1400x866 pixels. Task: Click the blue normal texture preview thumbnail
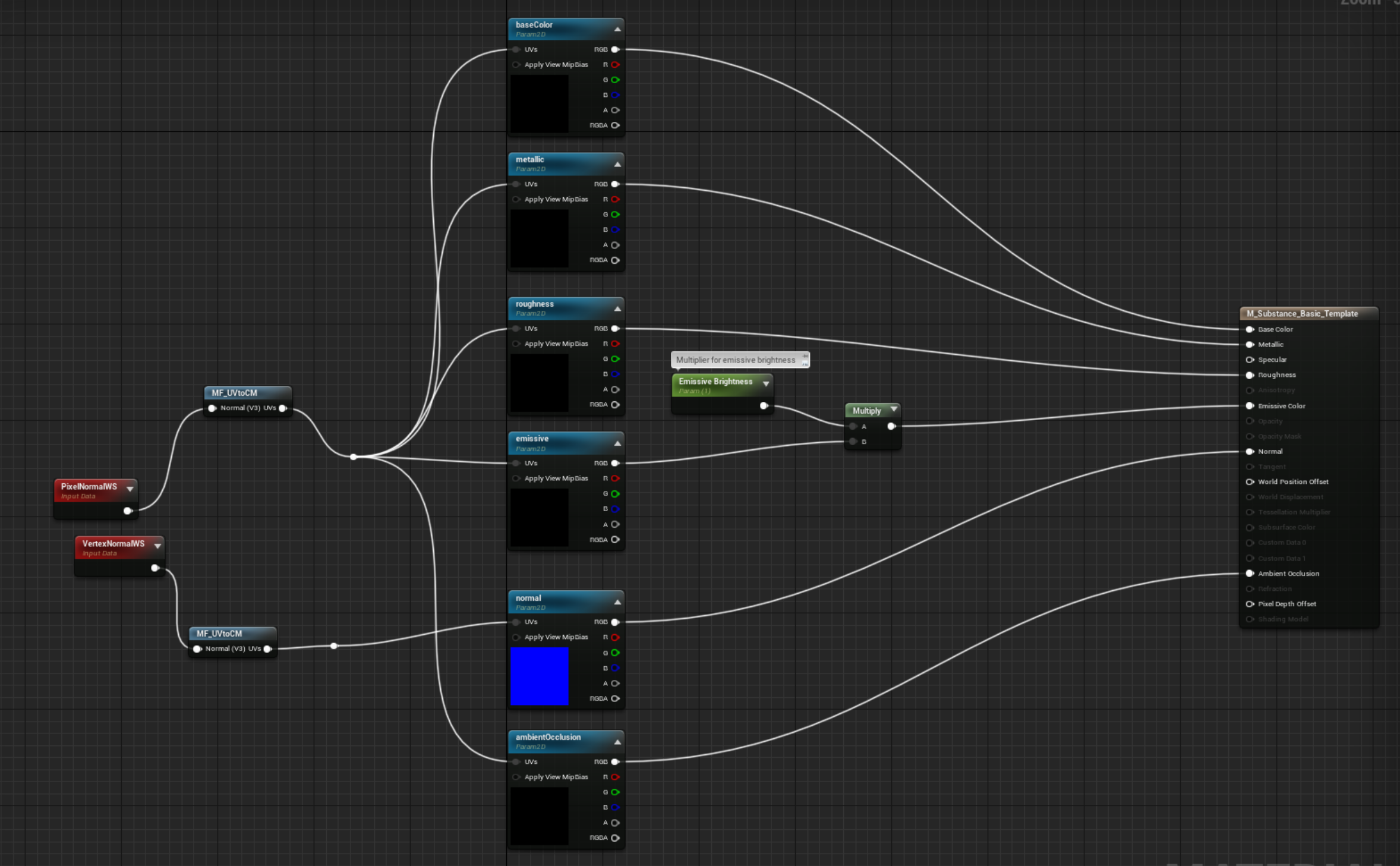pyautogui.click(x=539, y=676)
